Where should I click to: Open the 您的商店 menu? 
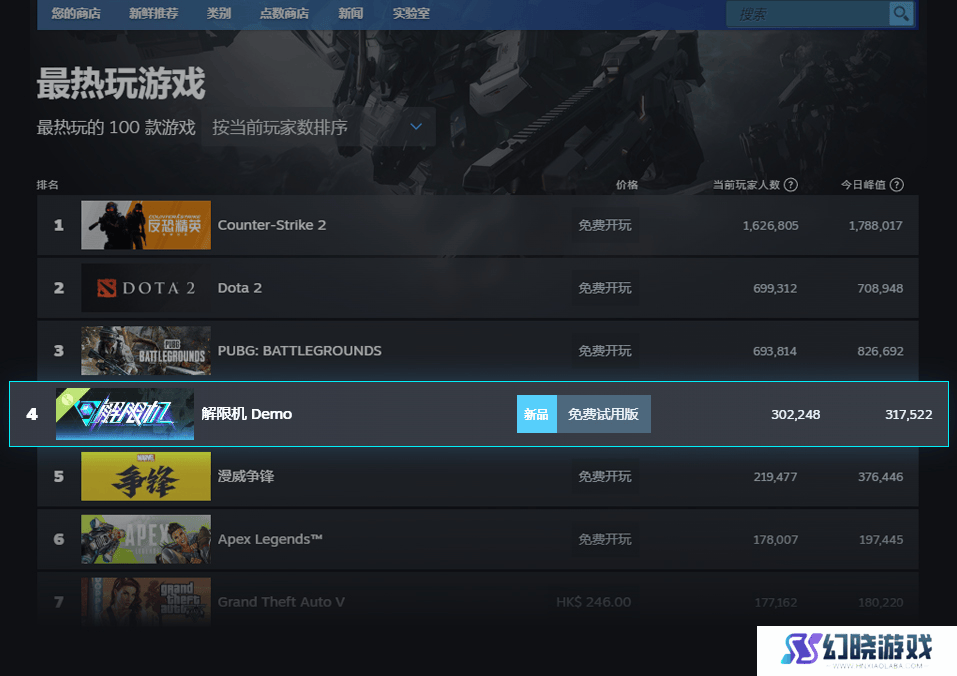(x=76, y=13)
